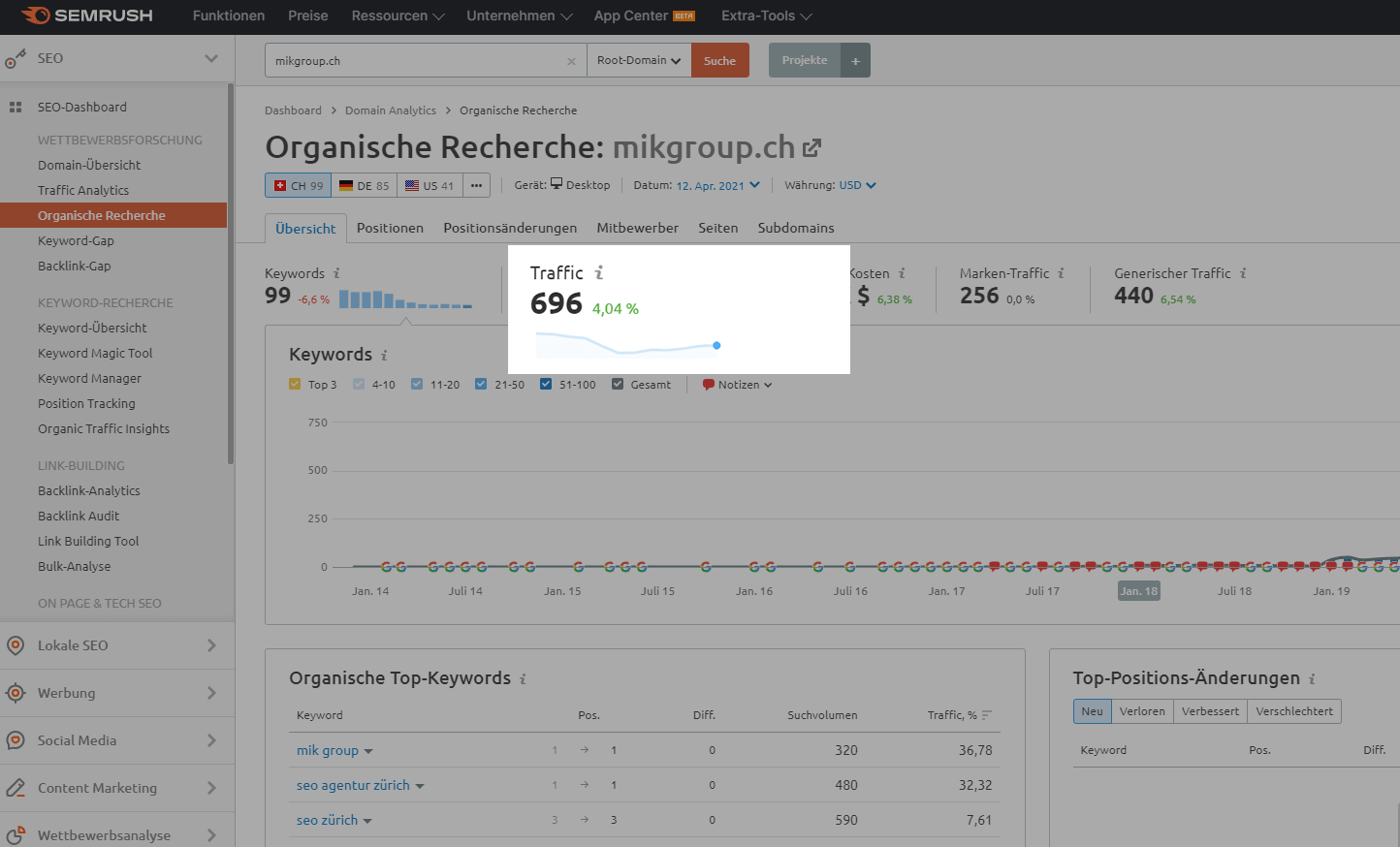1400x847 pixels.
Task: Switch to the Positionsänderungen tab
Action: click(x=510, y=228)
